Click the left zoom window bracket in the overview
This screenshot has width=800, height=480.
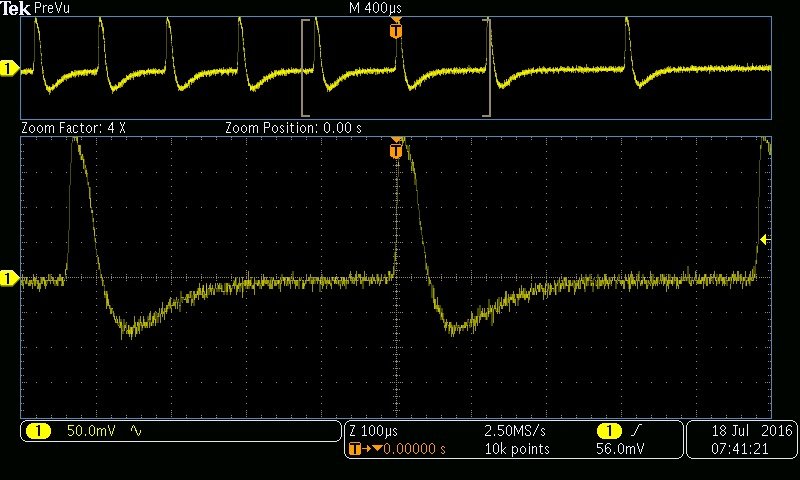point(304,68)
